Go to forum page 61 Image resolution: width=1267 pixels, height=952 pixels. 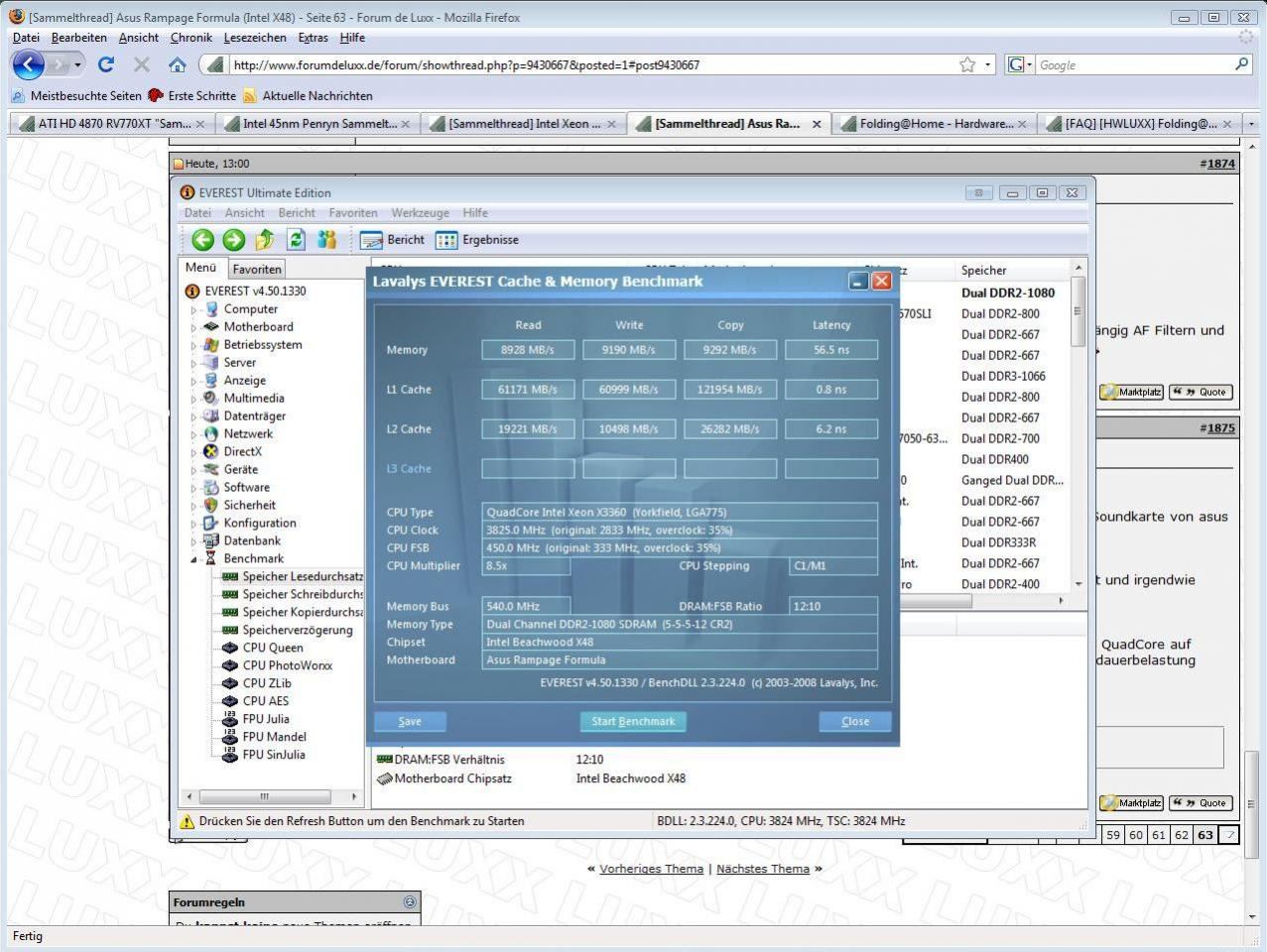pos(1159,835)
